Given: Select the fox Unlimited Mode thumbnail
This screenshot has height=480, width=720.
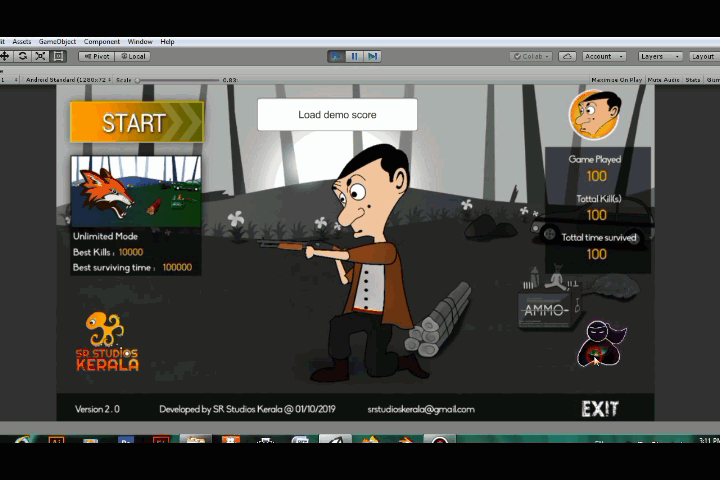Looking at the screenshot, I should pos(136,191).
